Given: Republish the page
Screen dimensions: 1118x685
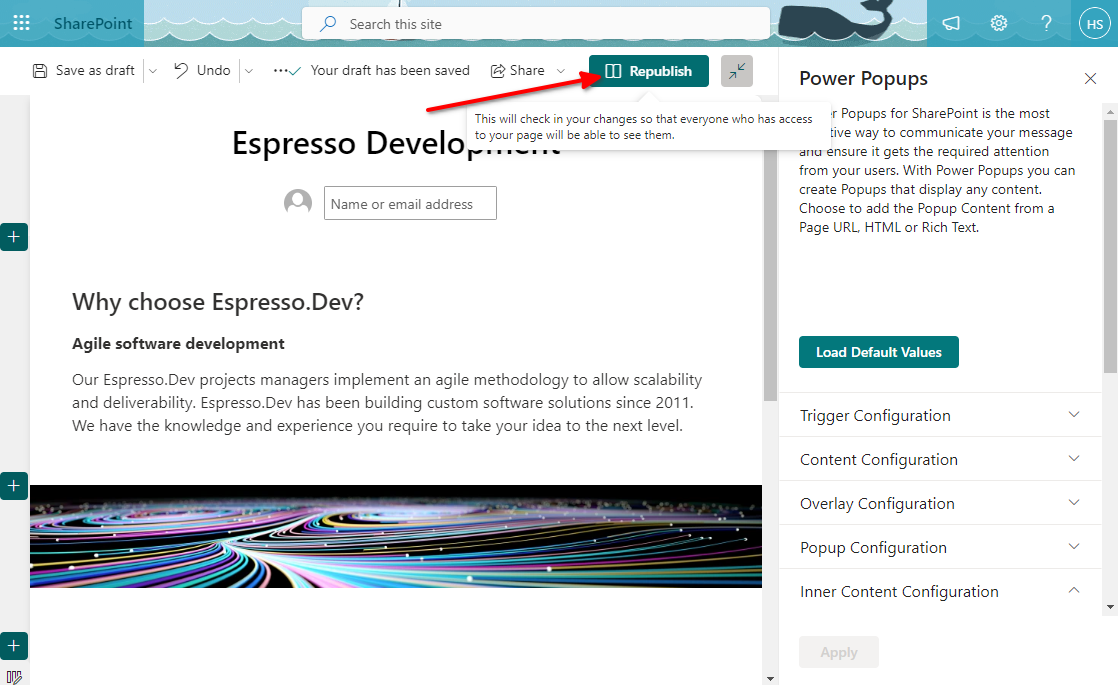Looking at the screenshot, I should coord(648,71).
